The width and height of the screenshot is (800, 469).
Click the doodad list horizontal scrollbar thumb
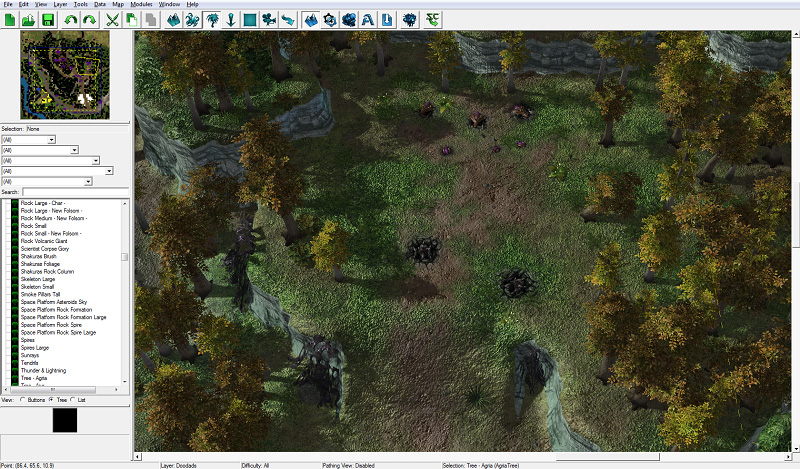[53, 389]
